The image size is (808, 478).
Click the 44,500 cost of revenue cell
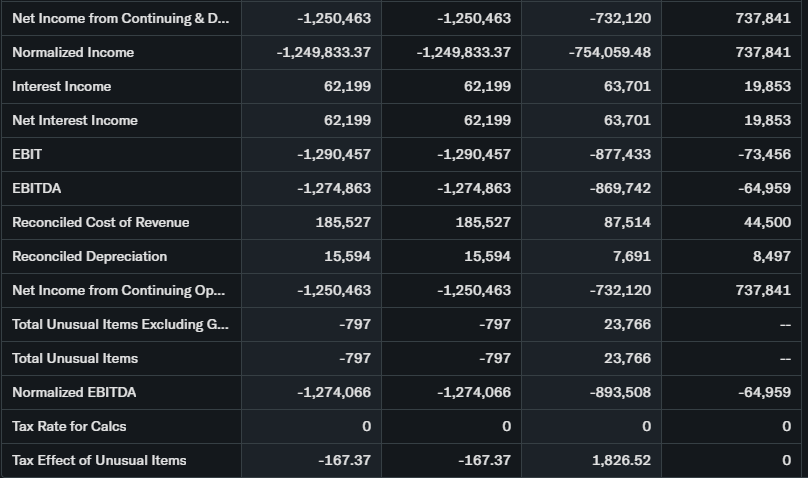(x=768, y=222)
